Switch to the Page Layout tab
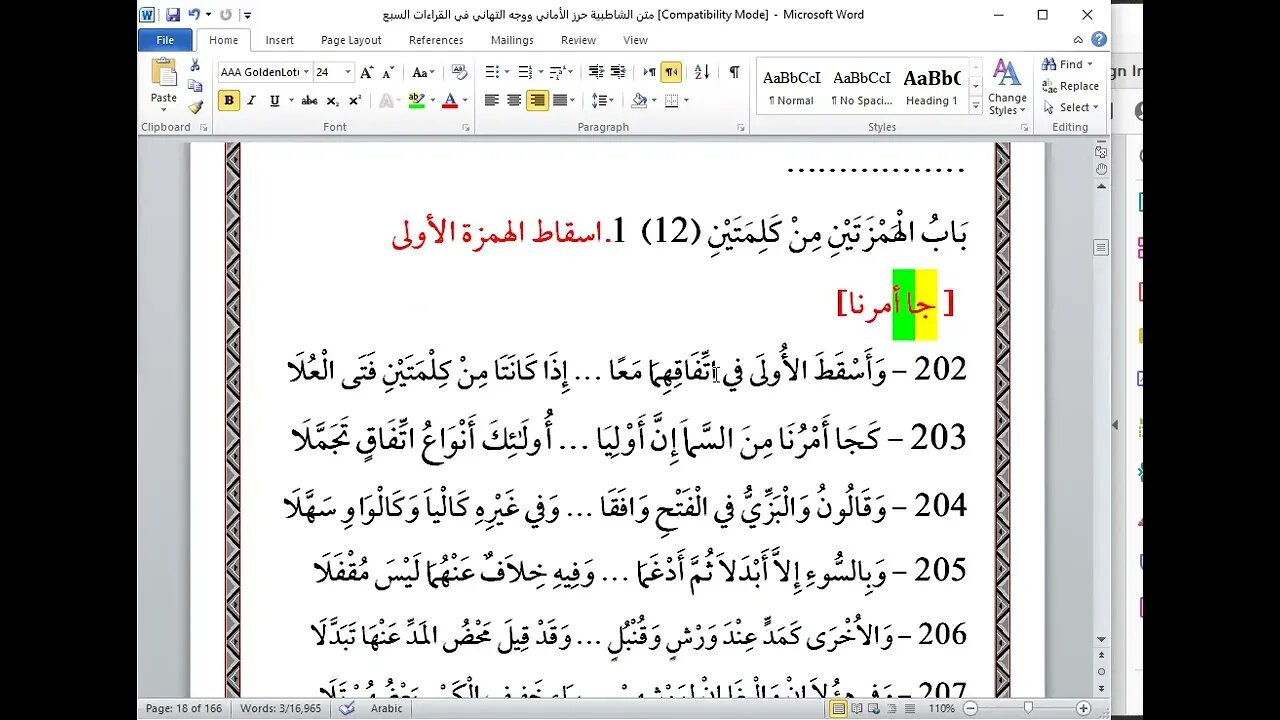The image size is (1280, 720). pyautogui.click(x=351, y=40)
